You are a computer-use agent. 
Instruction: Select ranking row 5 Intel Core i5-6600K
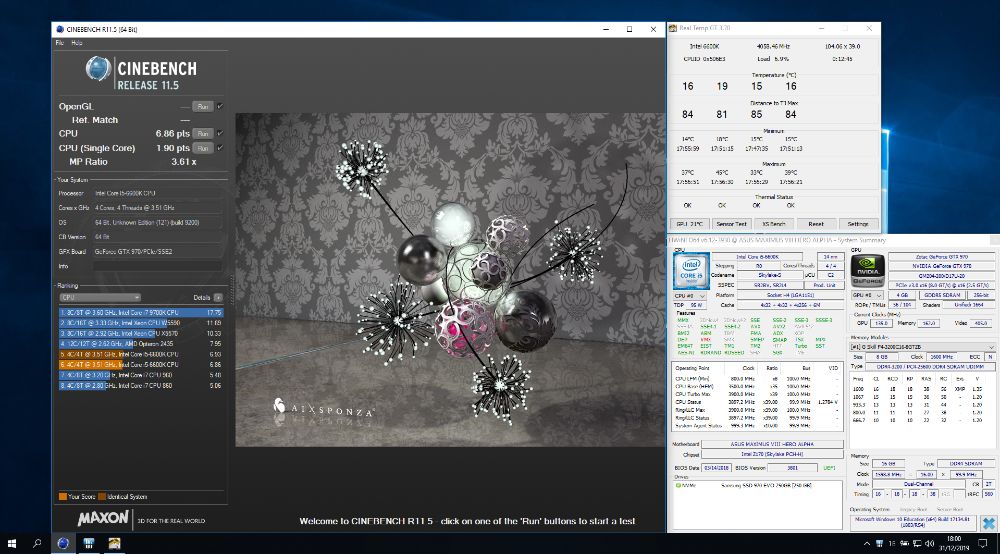[x=141, y=354]
